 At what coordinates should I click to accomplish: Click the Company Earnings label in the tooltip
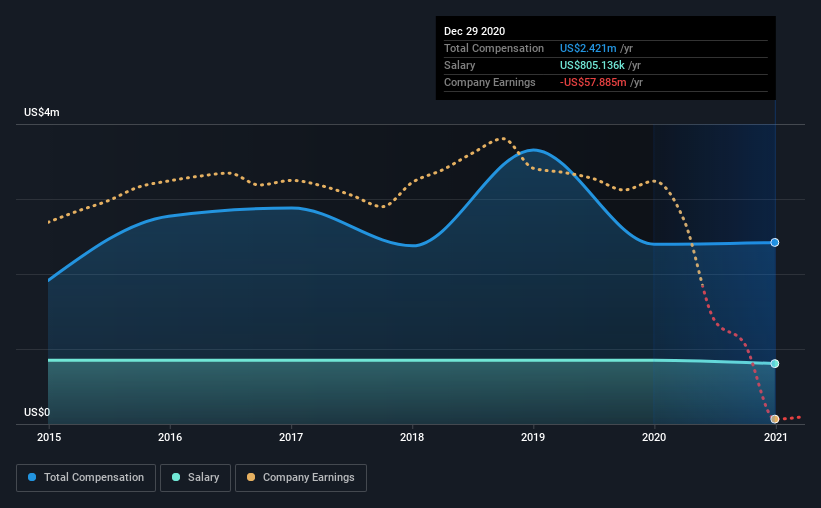pos(490,82)
